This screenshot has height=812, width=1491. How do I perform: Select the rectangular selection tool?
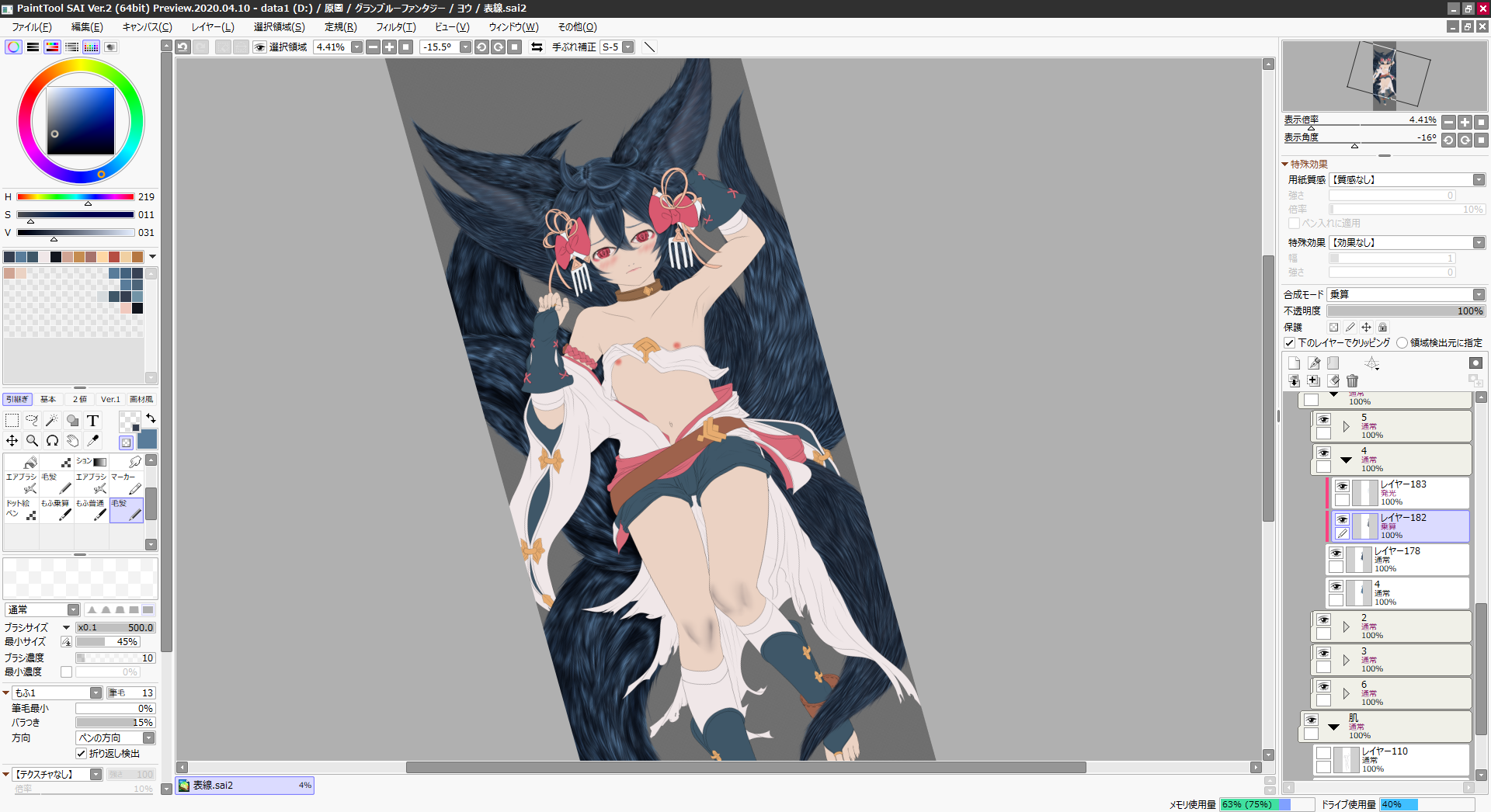coord(12,420)
